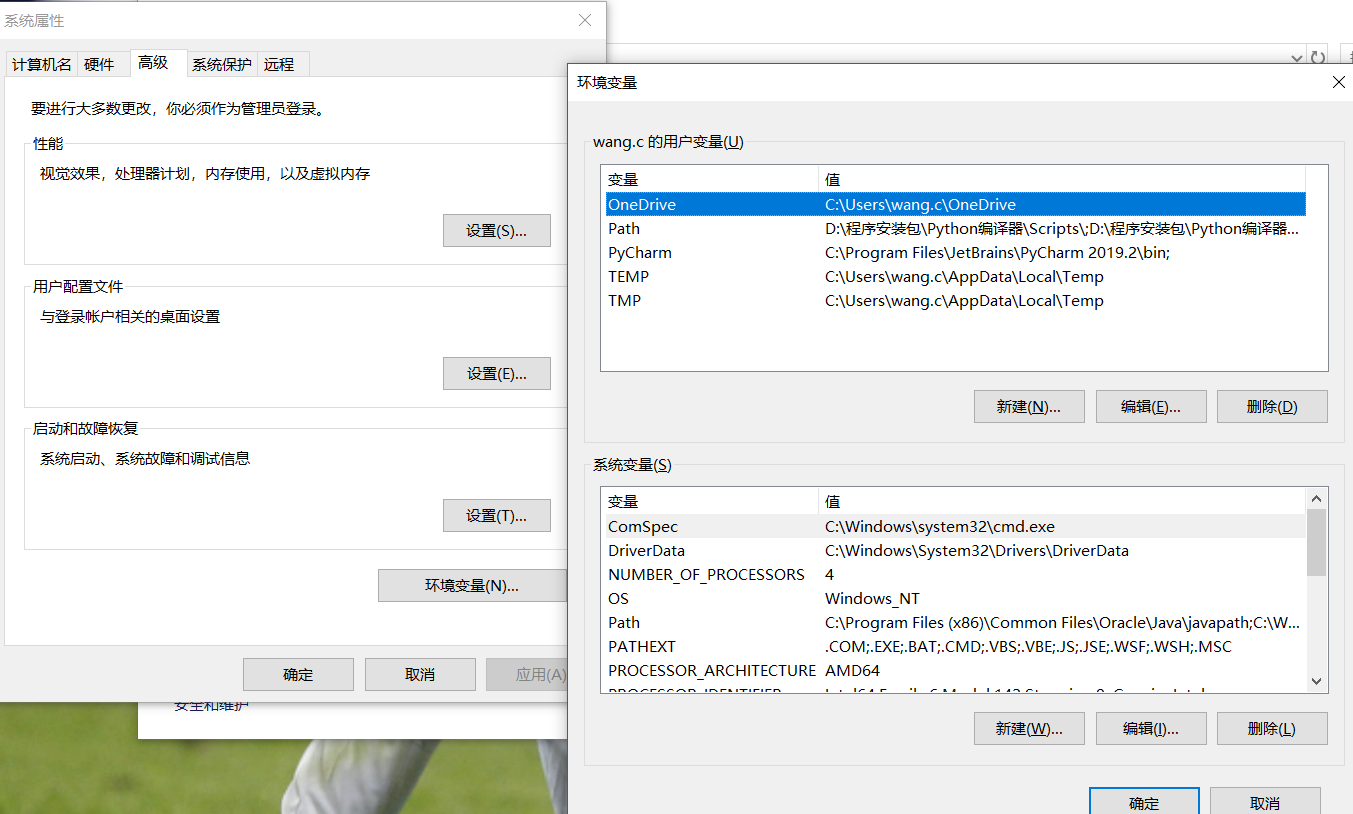The width and height of the screenshot is (1353, 814).
Task: Select the user Path variable row
Action: (x=955, y=228)
